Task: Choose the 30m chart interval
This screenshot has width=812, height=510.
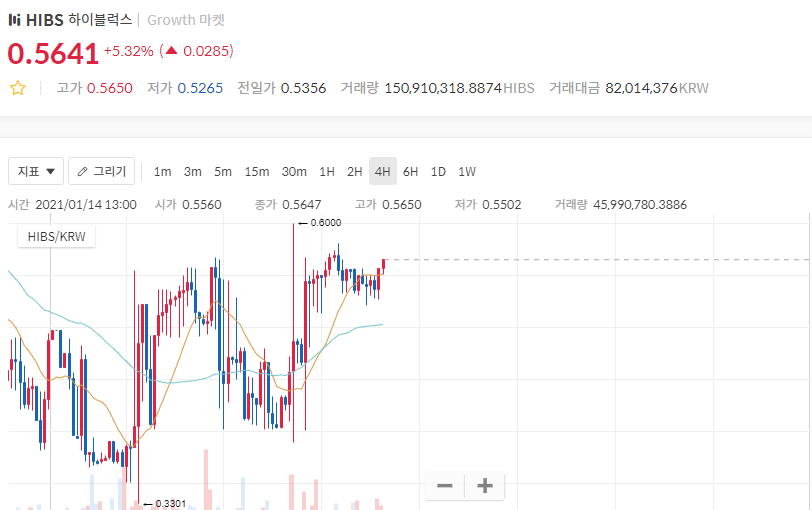Action: click(x=294, y=171)
